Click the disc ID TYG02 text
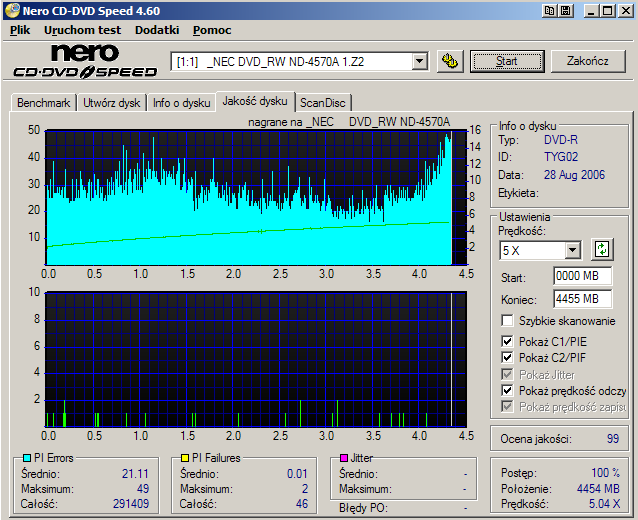 pyautogui.click(x=561, y=157)
